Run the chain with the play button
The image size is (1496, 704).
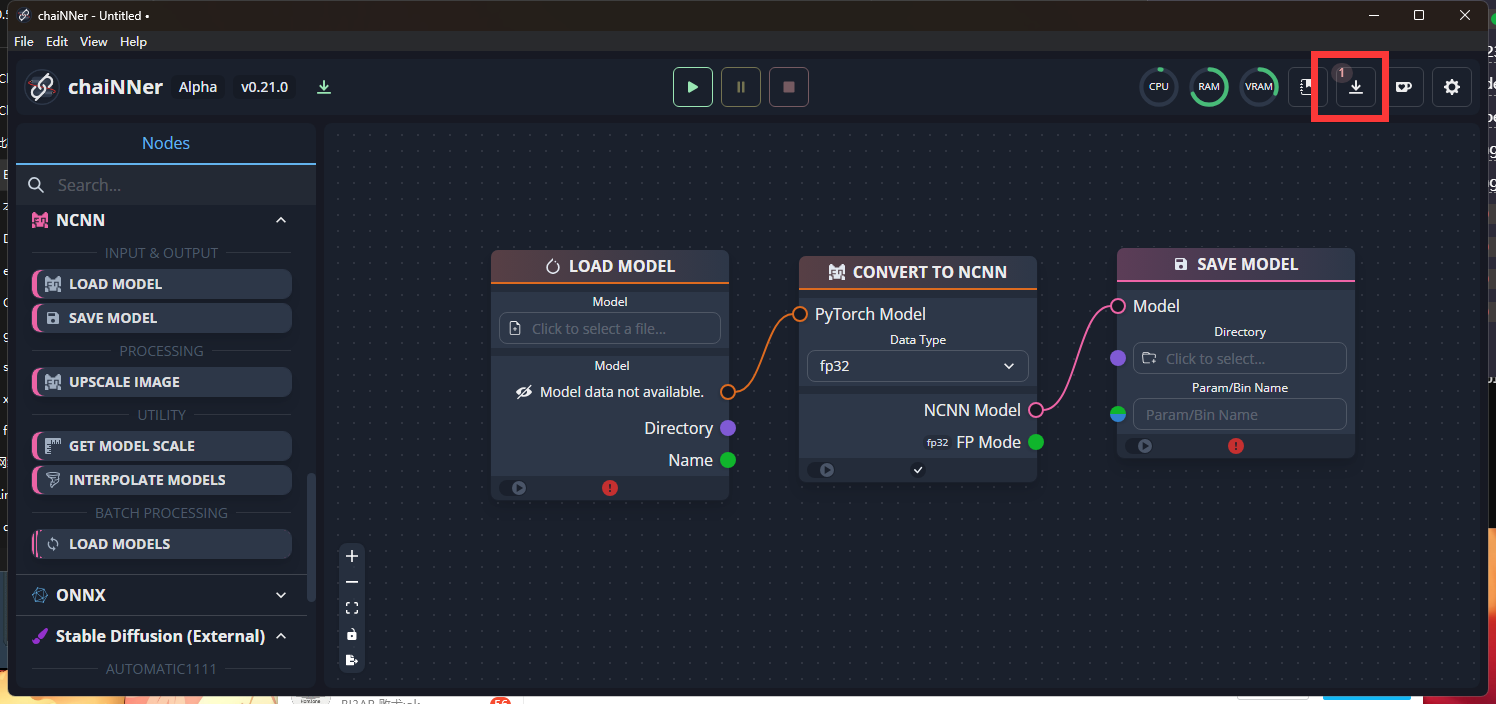pyautogui.click(x=693, y=87)
